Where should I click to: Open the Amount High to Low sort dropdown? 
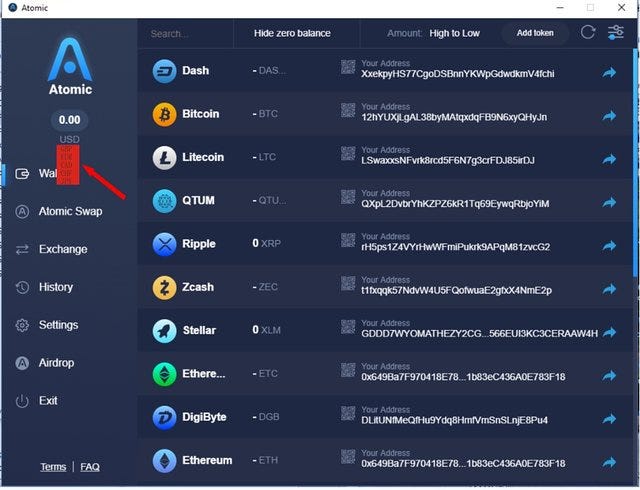point(433,33)
